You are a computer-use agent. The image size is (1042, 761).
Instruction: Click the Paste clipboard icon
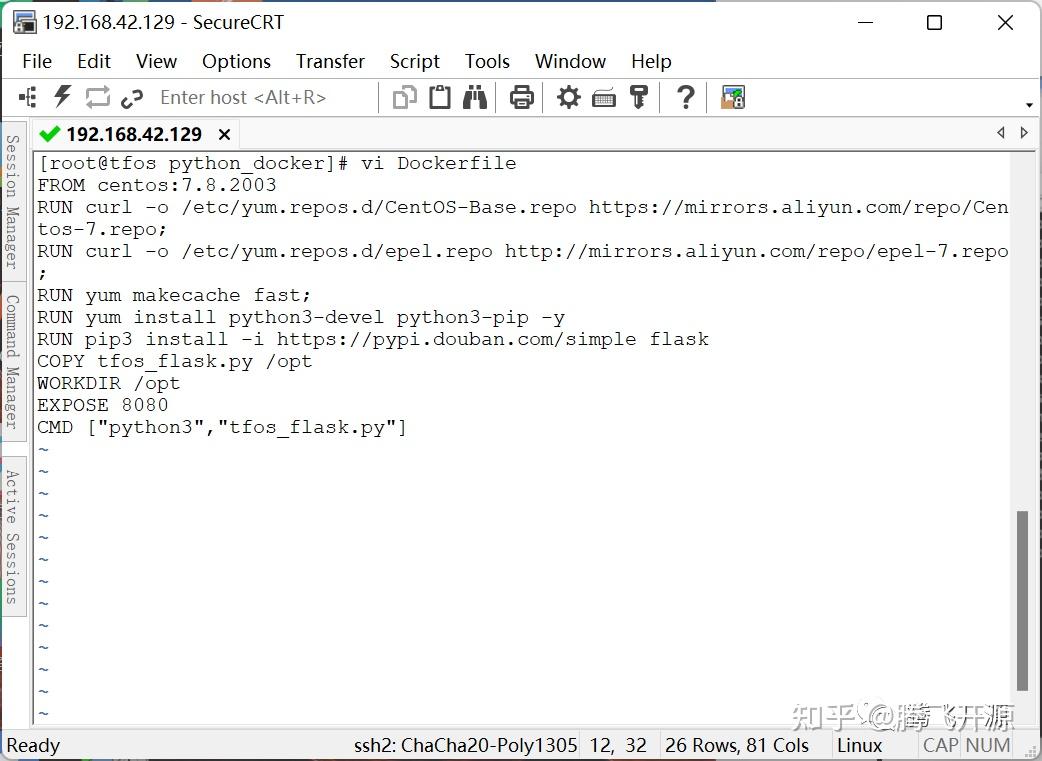point(440,97)
